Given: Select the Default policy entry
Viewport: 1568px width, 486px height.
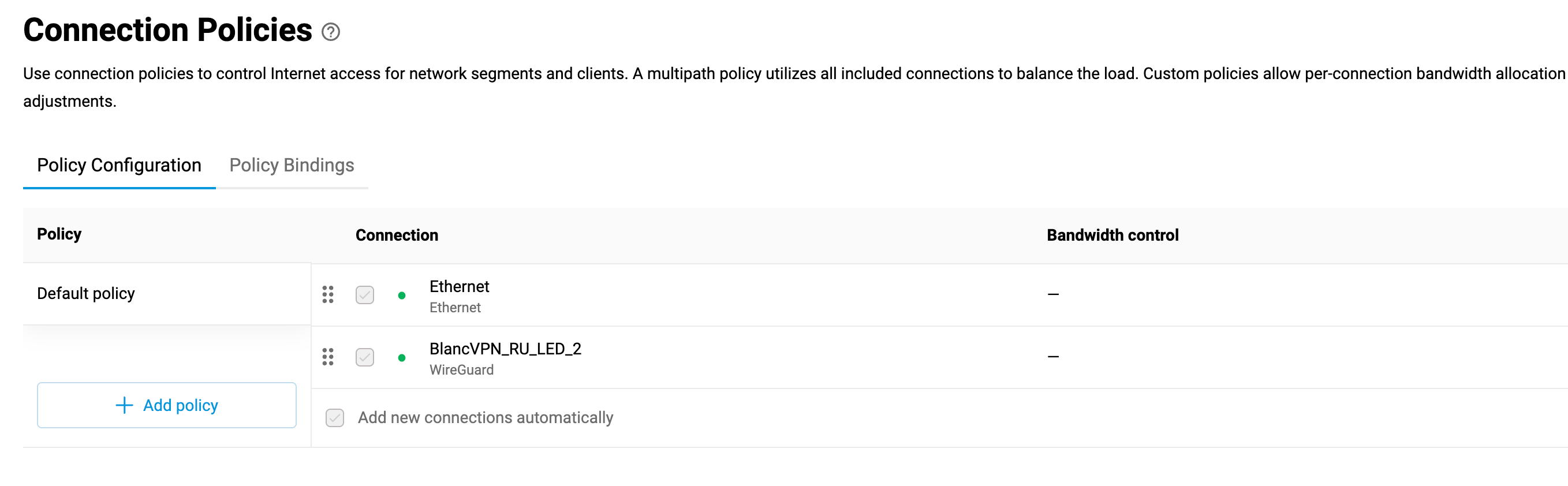Looking at the screenshot, I should click(86, 294).
